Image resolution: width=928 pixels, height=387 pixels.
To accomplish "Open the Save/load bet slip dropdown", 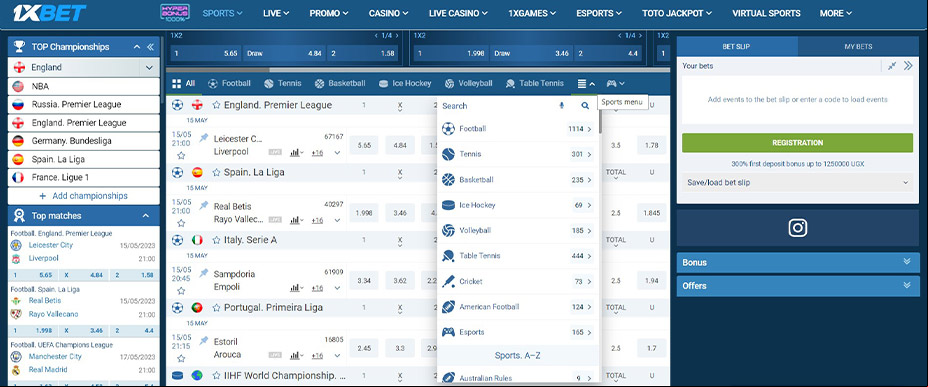I will tap(798, 183).
